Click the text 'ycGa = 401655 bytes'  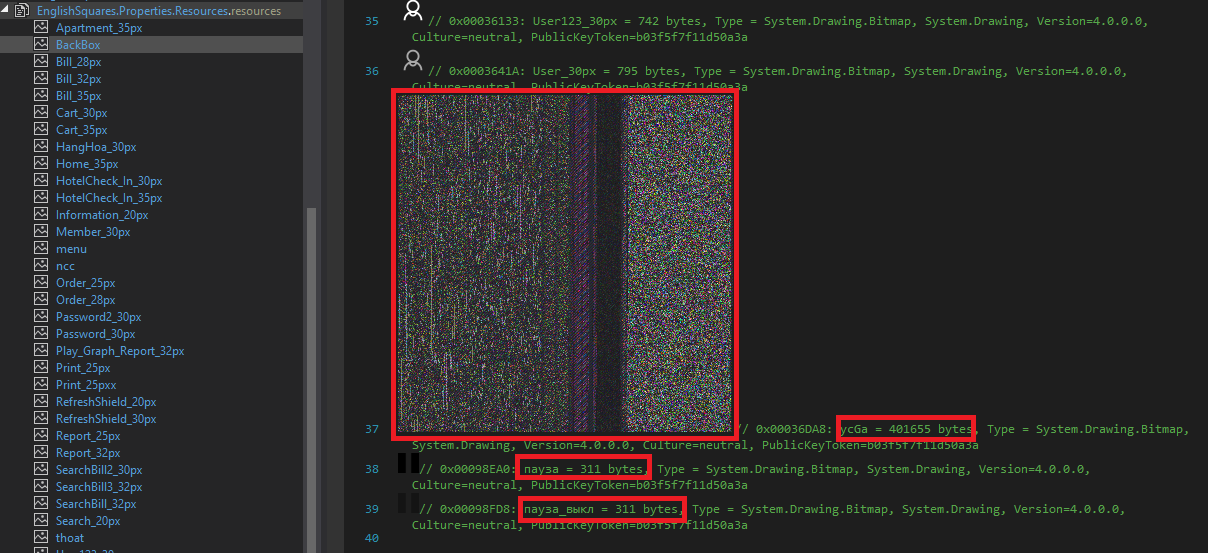(x=905, y=429)
